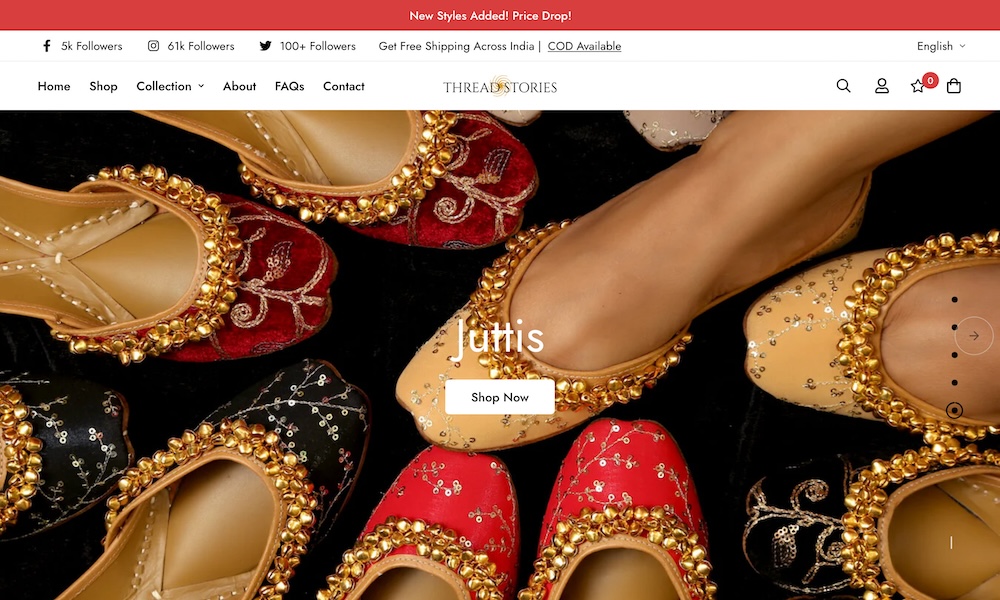Screen dimensions: 1000x600
Task: Open the shopping bag cart icon
Action: point(953,86)
